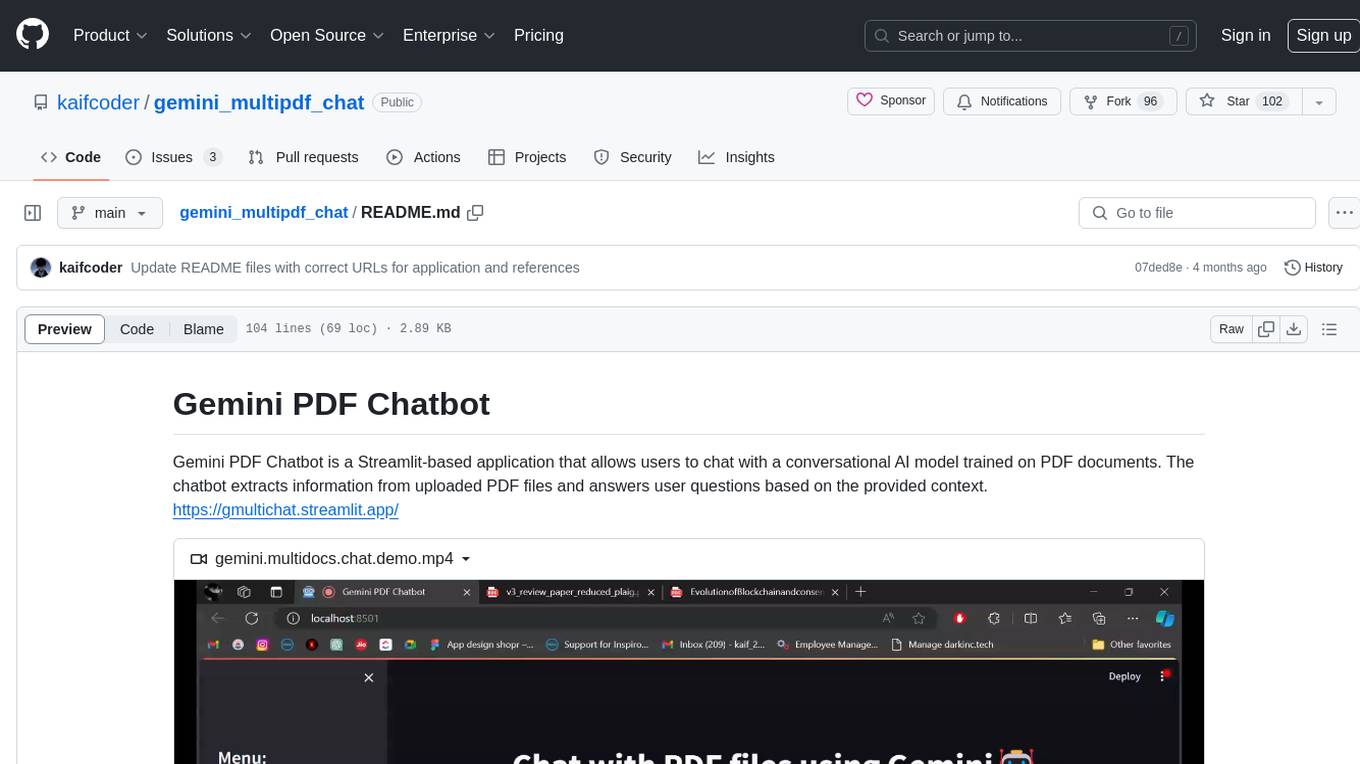Expand the Solutions menu
Viewport: 1360px width, 764px height.
(208, 35)
